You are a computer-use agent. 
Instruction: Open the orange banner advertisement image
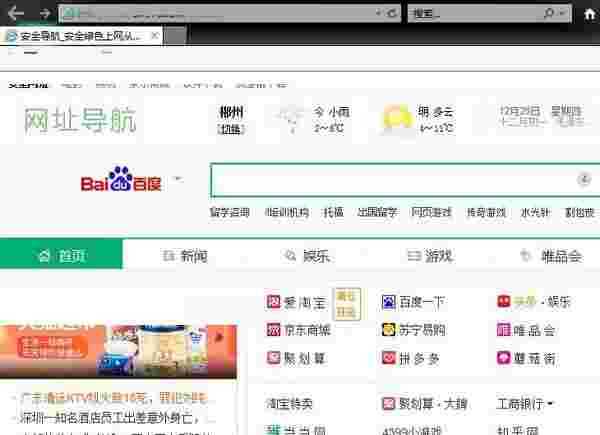(x=118, y=351)
